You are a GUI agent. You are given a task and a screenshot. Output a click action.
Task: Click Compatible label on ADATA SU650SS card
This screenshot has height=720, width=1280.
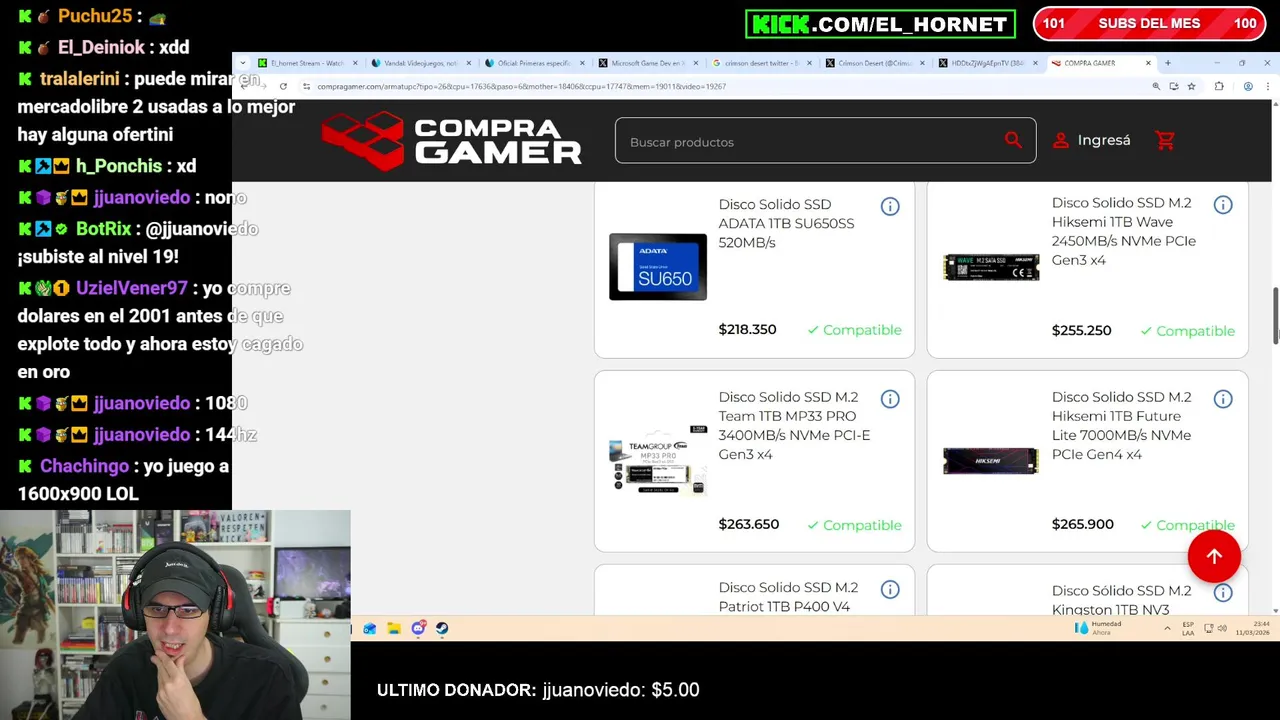(854, 330)
